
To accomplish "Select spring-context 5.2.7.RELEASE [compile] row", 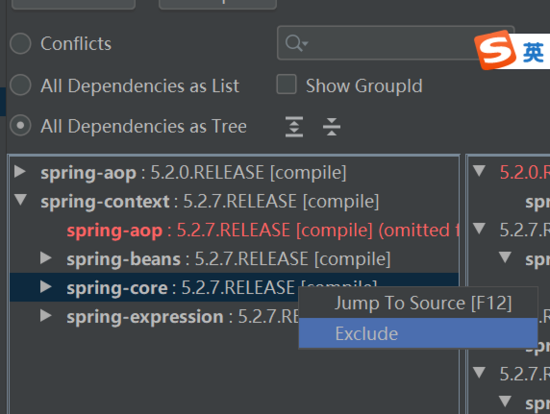I will tap(234, 201).
